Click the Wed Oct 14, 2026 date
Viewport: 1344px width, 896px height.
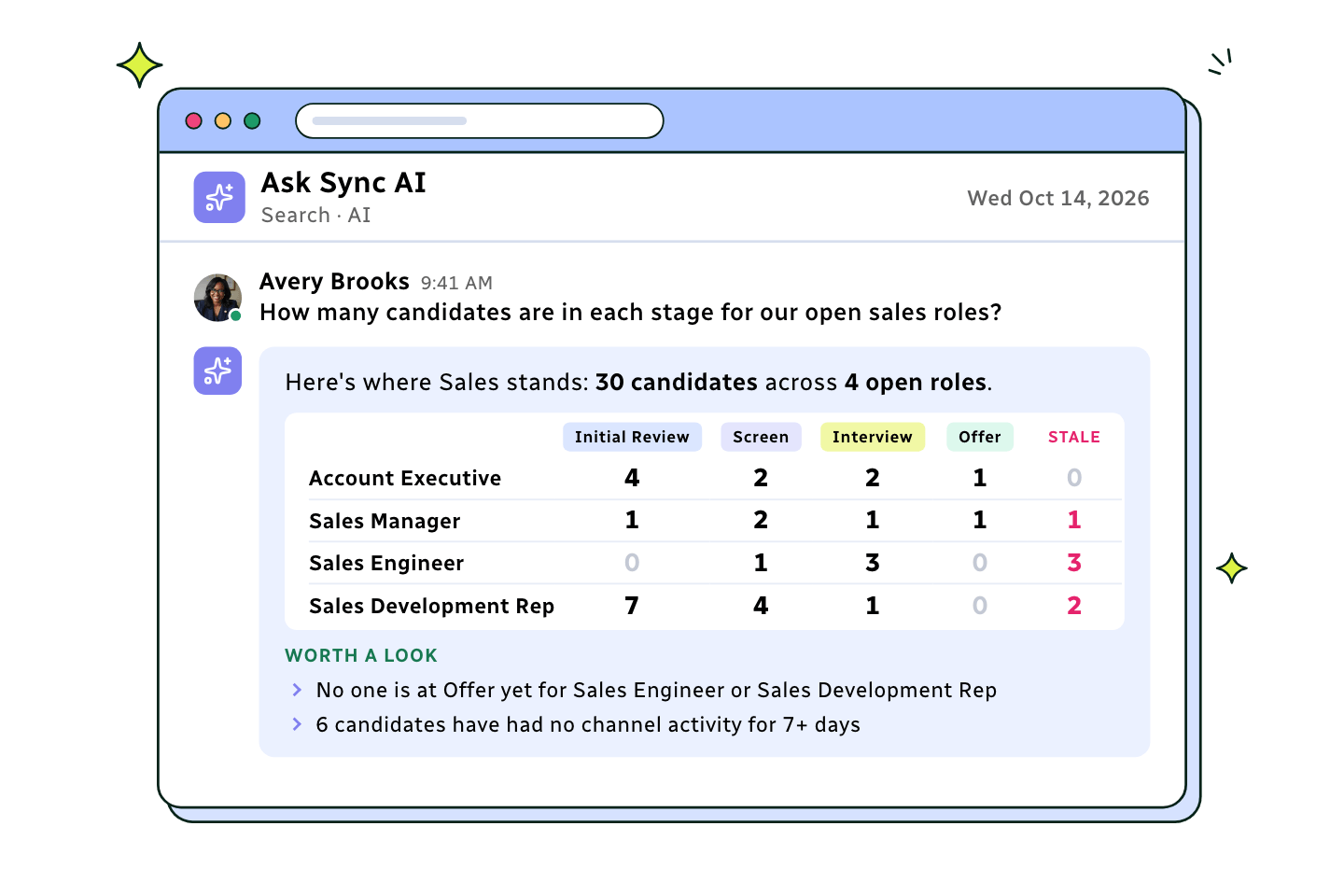(1058, 198)
